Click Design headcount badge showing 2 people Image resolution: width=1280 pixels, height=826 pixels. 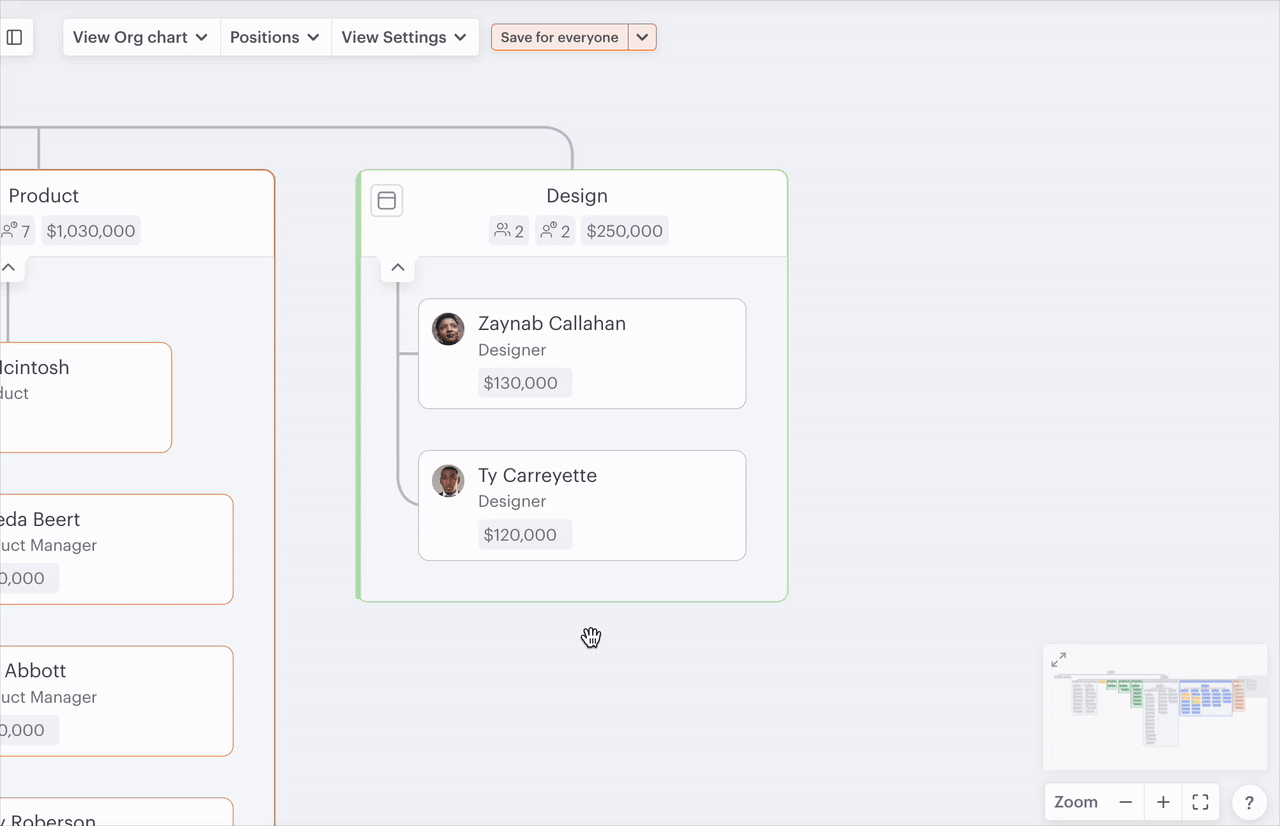tap(509, 231)
